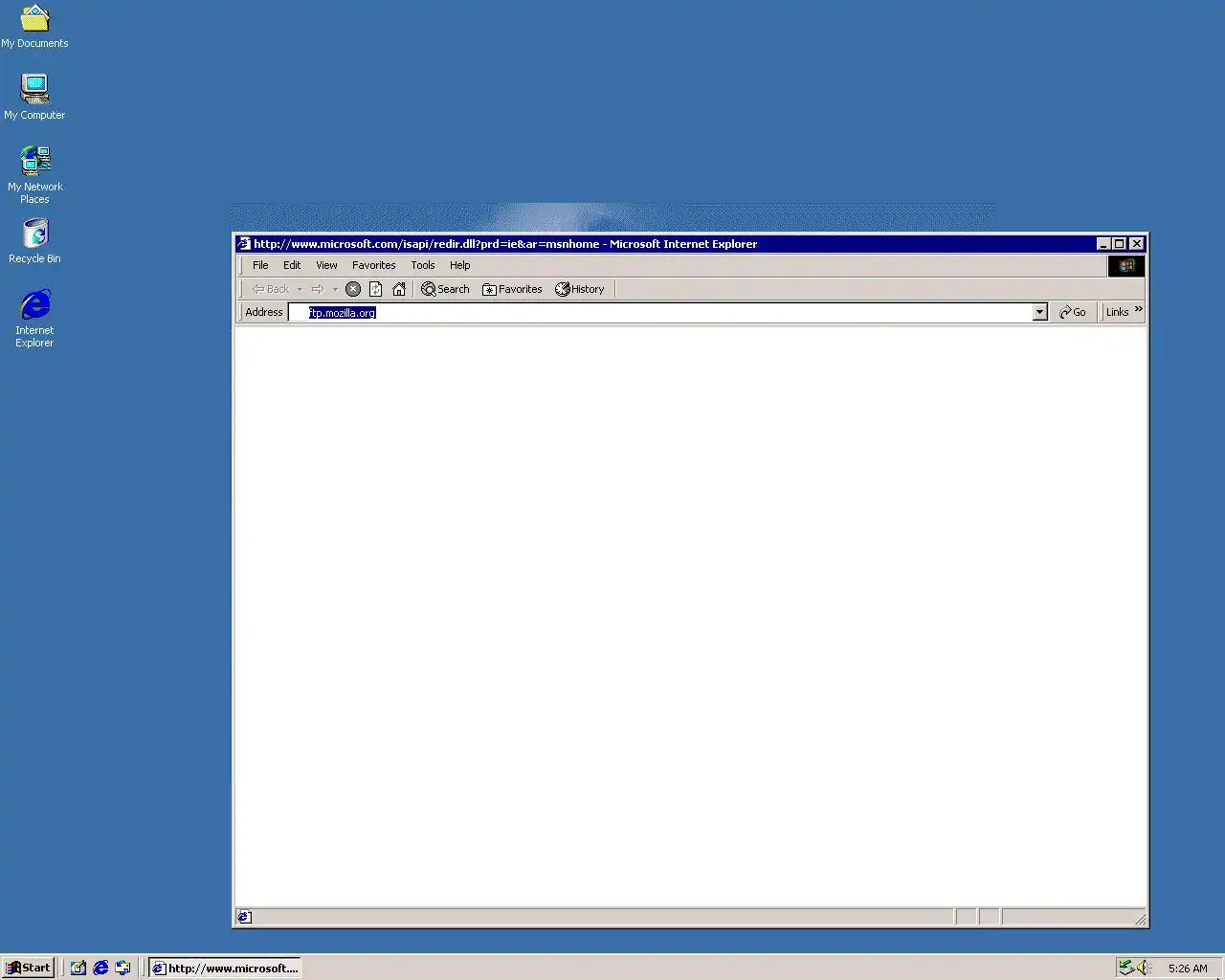Click the status bar page icon
1225x980 pixels.
244,917
